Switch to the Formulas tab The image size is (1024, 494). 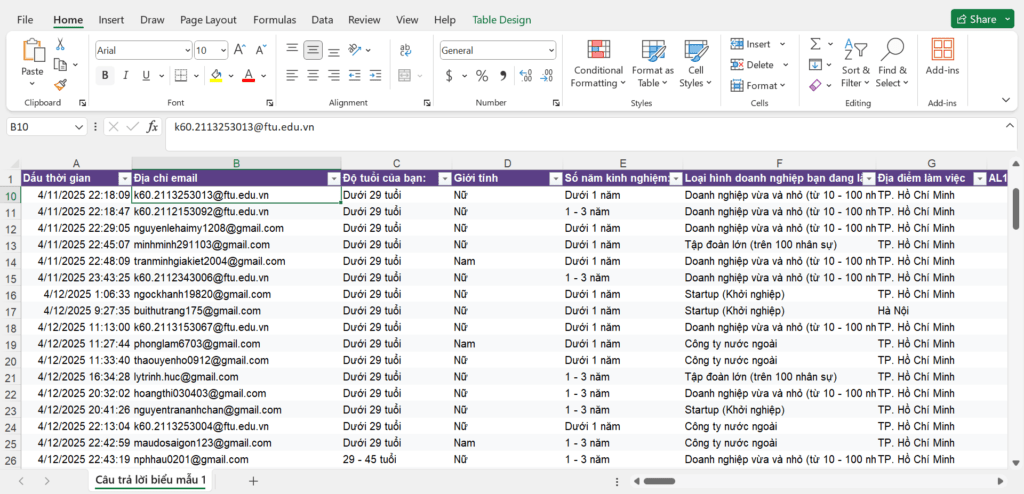point(275,20)
